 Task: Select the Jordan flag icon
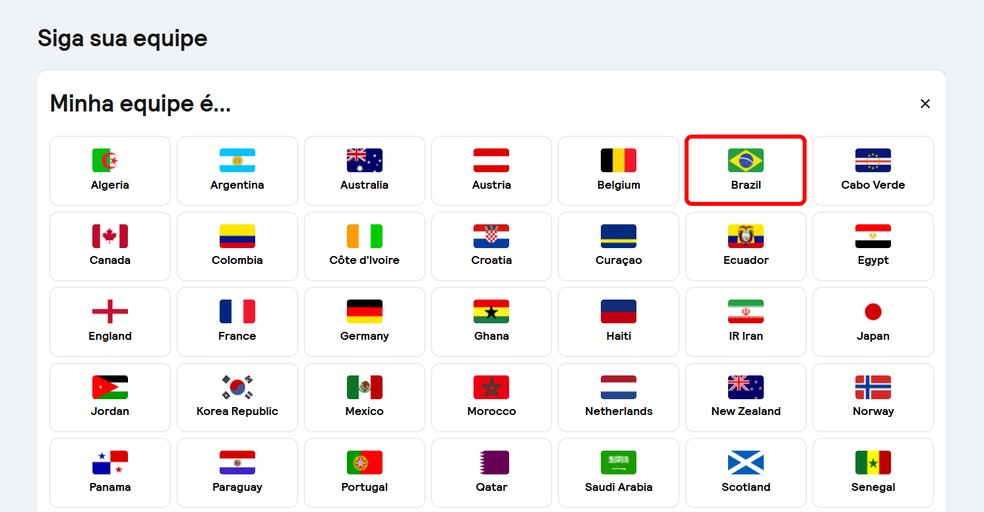tap(110, 388)
